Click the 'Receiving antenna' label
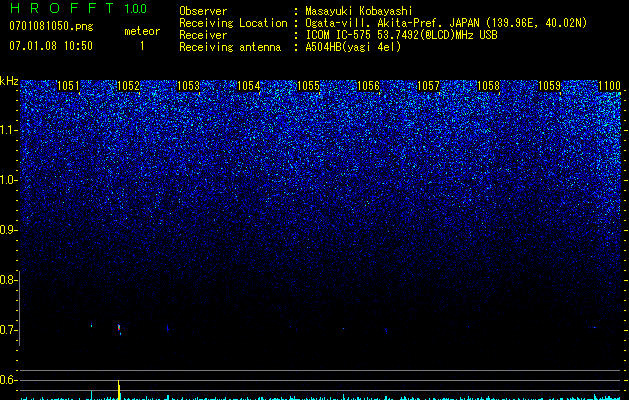Screen dimensions: 629x400 (230, 47)
